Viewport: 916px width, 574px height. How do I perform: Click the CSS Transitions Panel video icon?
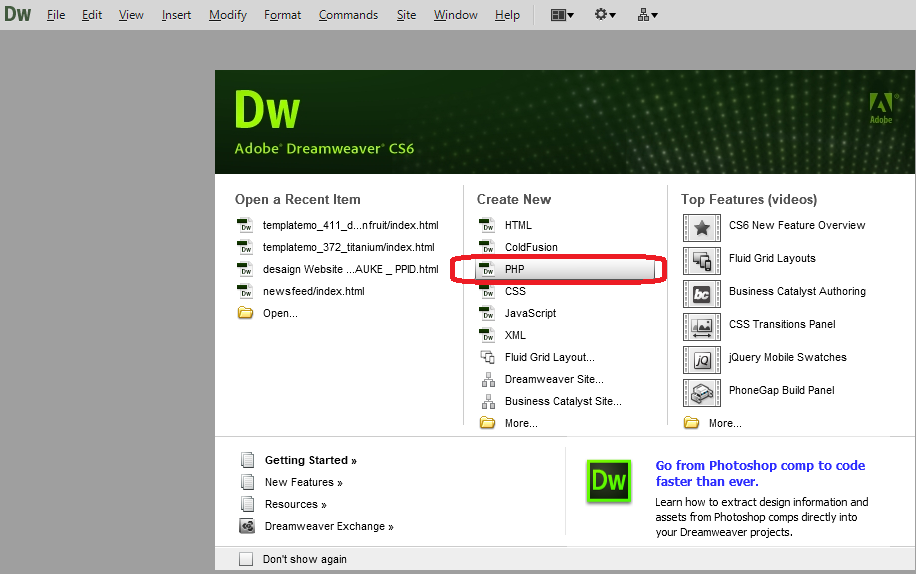click(x=702, y=327)
